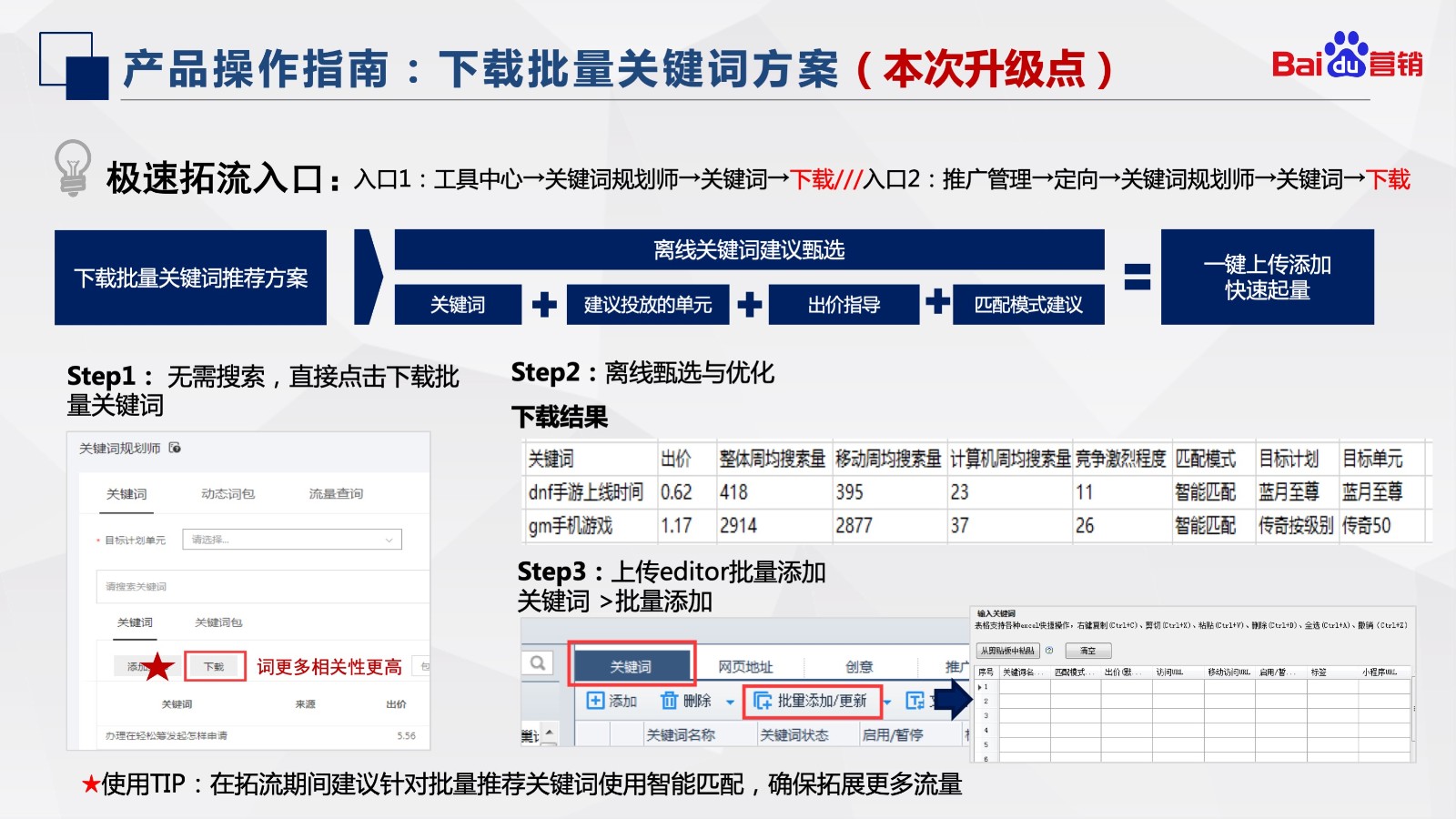Viewport: 1456px width, 819px height.
Task: Expand the dropdown arrow next to 删除
Action: [x=730, y=703]
